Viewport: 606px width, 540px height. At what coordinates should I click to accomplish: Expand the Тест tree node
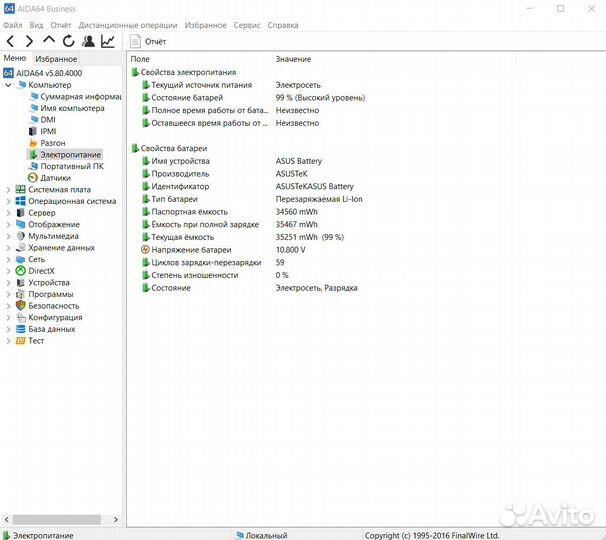tap(8, 341)
